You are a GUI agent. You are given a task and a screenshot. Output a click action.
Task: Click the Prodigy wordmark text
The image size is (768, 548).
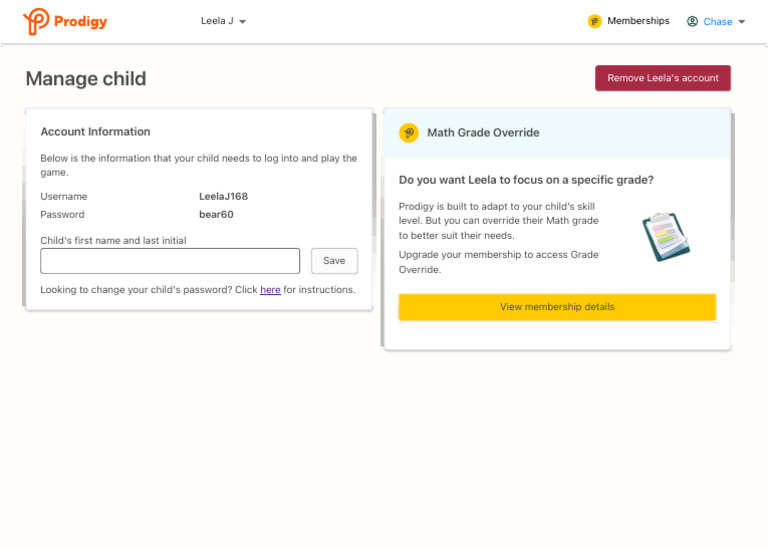point(80,22)
